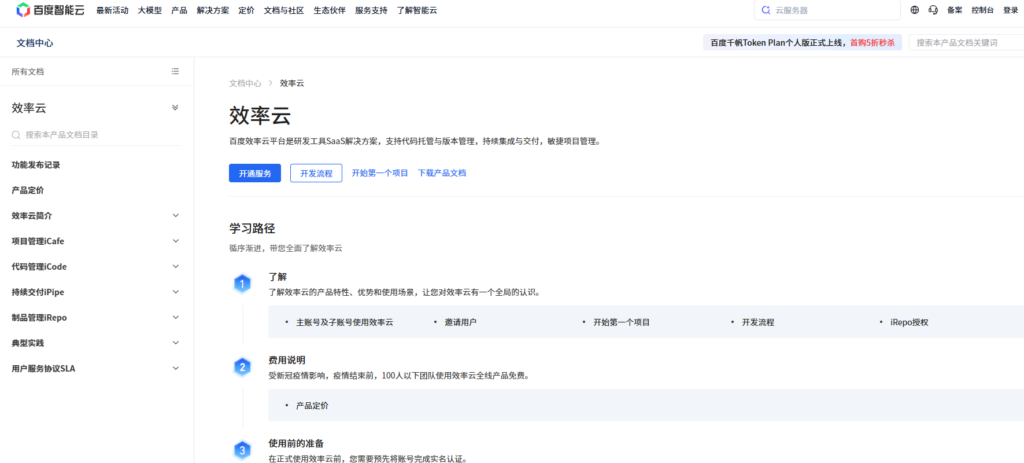Open the 开始第一个项目 link near the buttons

[380, 173]
